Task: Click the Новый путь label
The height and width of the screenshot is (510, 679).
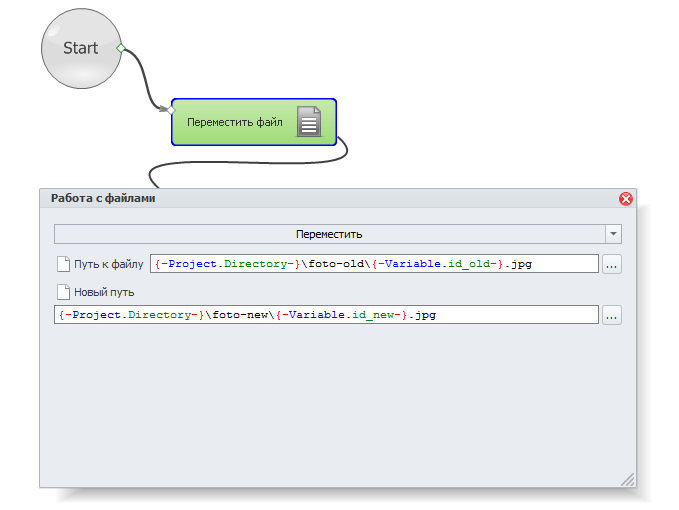Action: (104, 292)
